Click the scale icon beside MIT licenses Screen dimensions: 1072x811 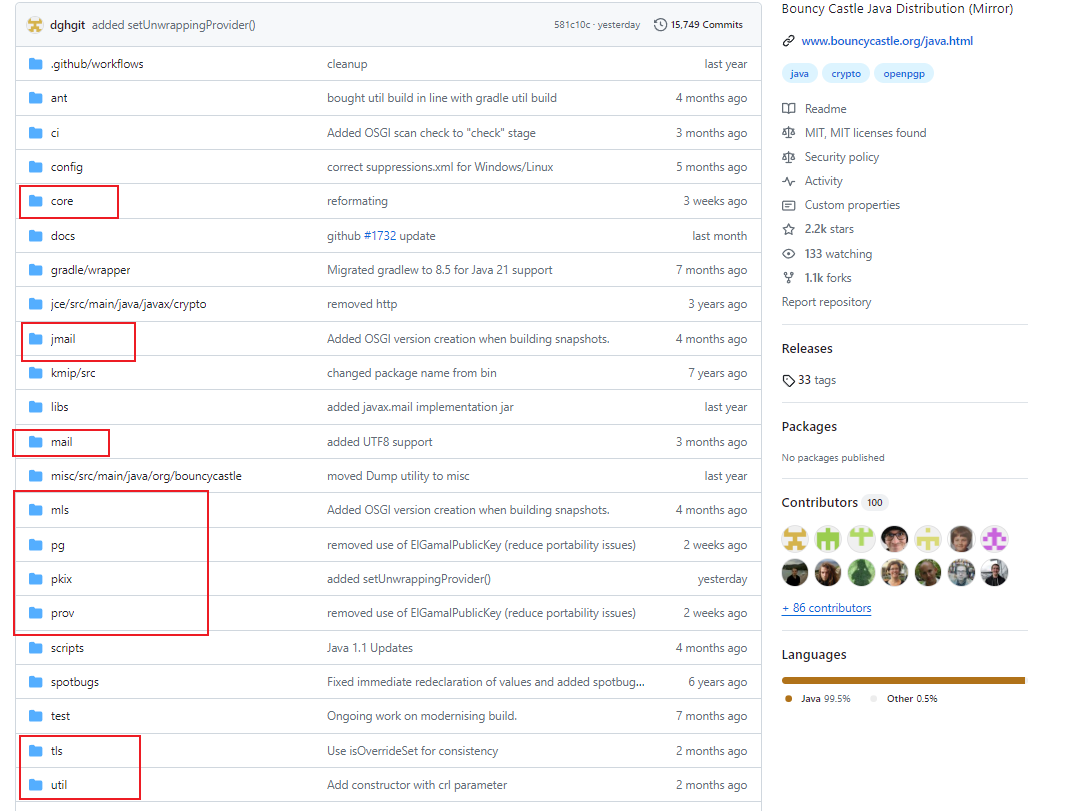pyautogui.click(x=788, y=133)
